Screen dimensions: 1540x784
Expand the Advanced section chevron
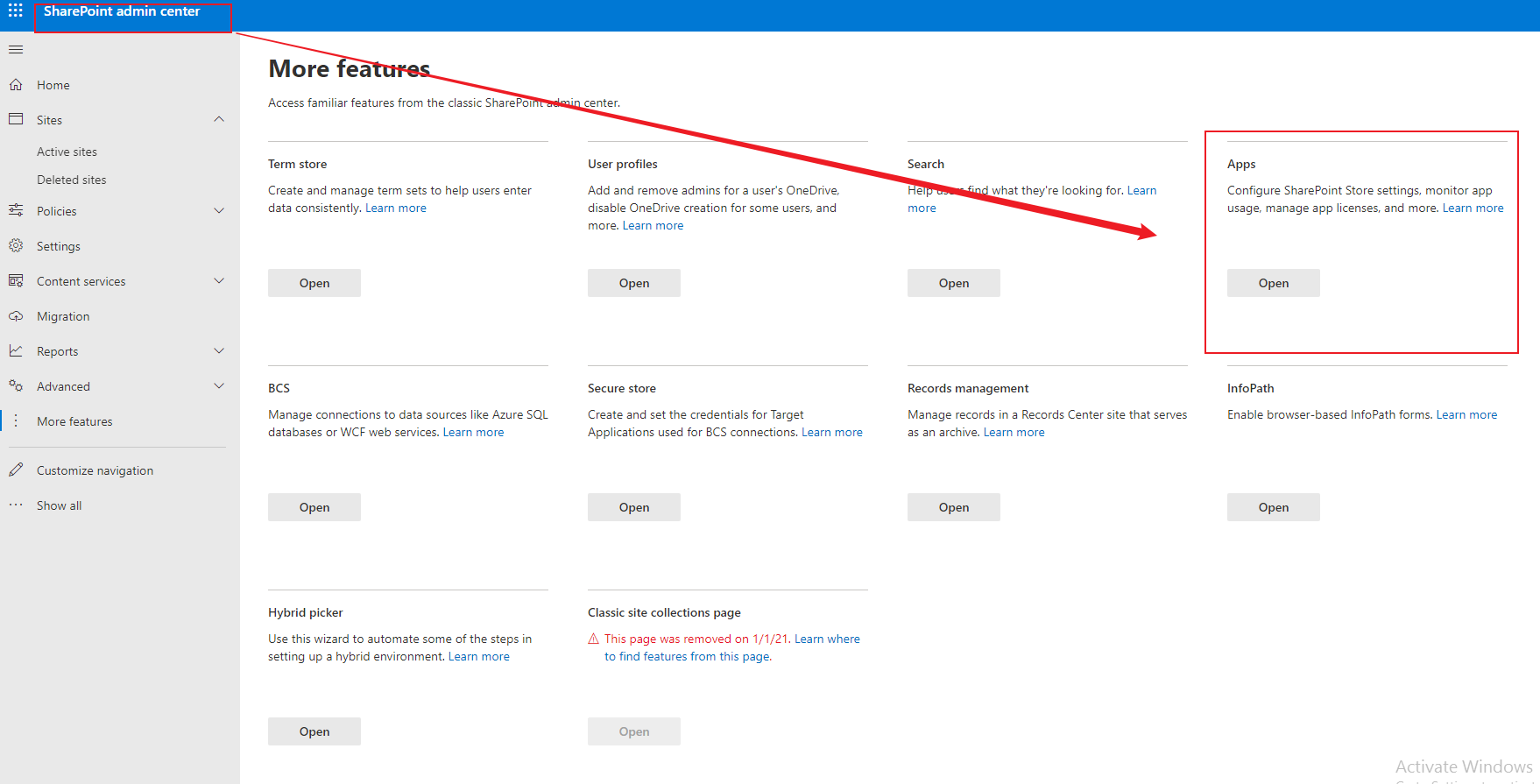(x=219, y=385)
